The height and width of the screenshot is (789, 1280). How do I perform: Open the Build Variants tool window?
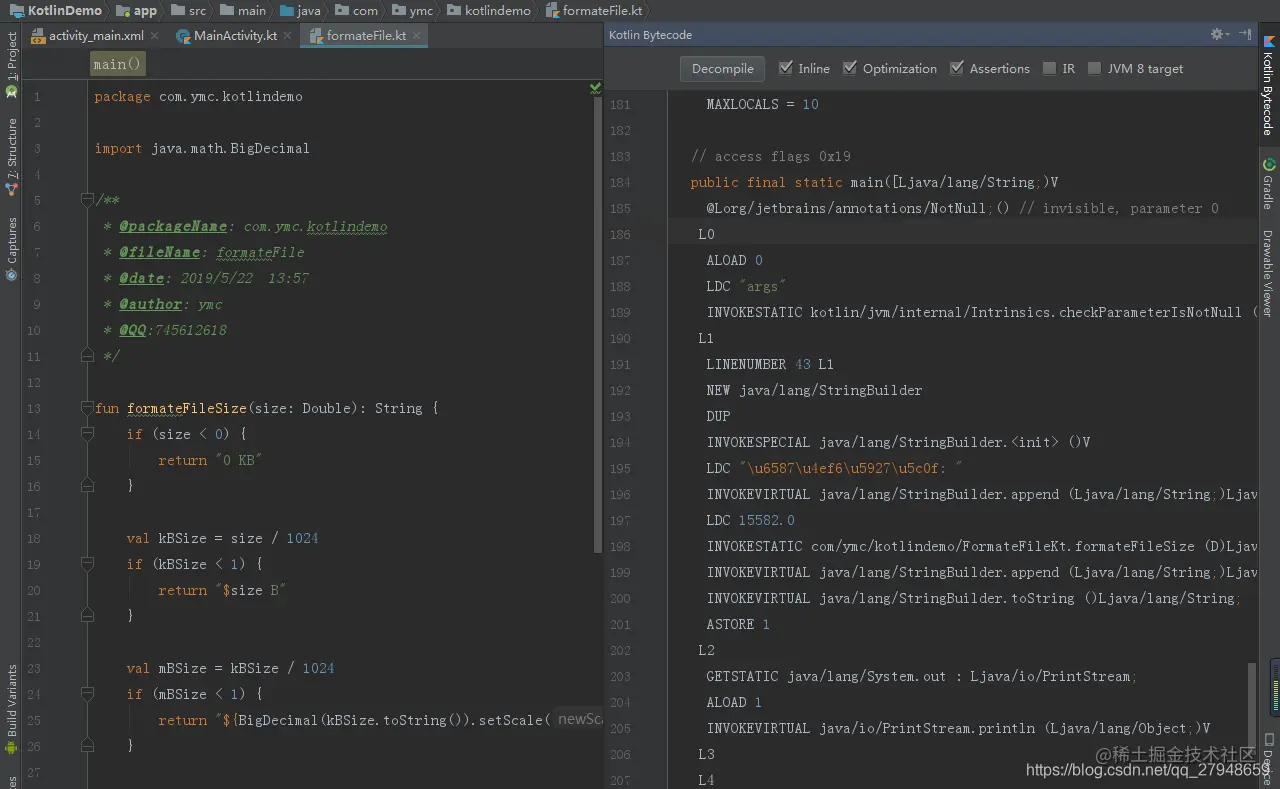[x=11, y=710]
